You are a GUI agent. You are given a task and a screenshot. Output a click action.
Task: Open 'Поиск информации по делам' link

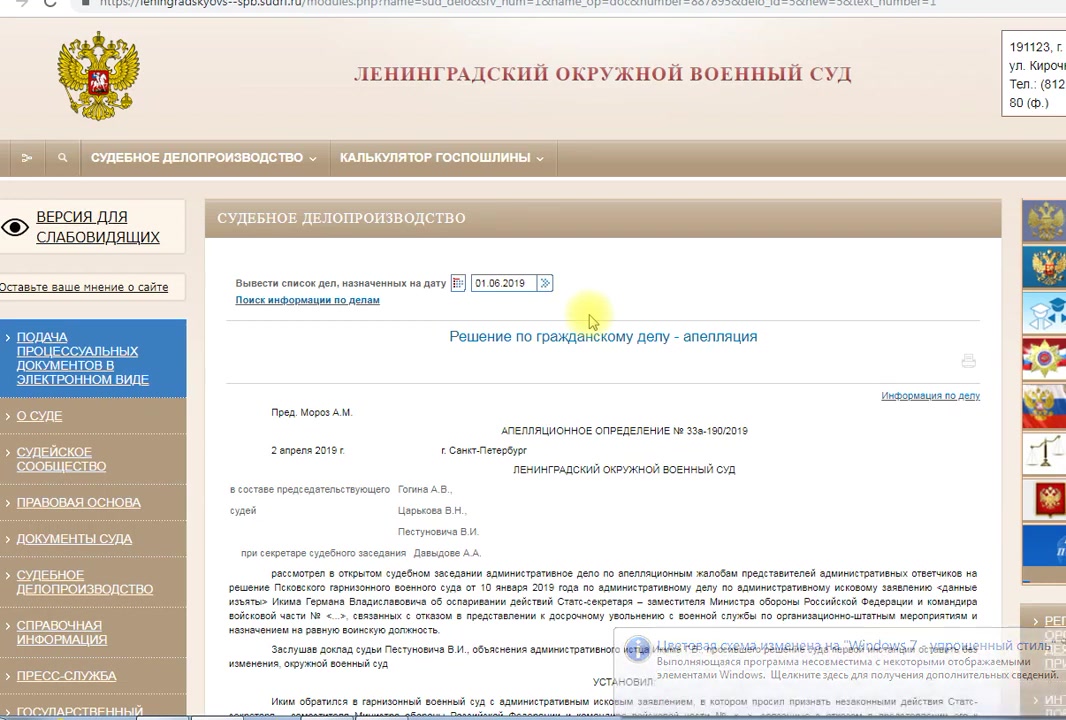click(307, 300)
